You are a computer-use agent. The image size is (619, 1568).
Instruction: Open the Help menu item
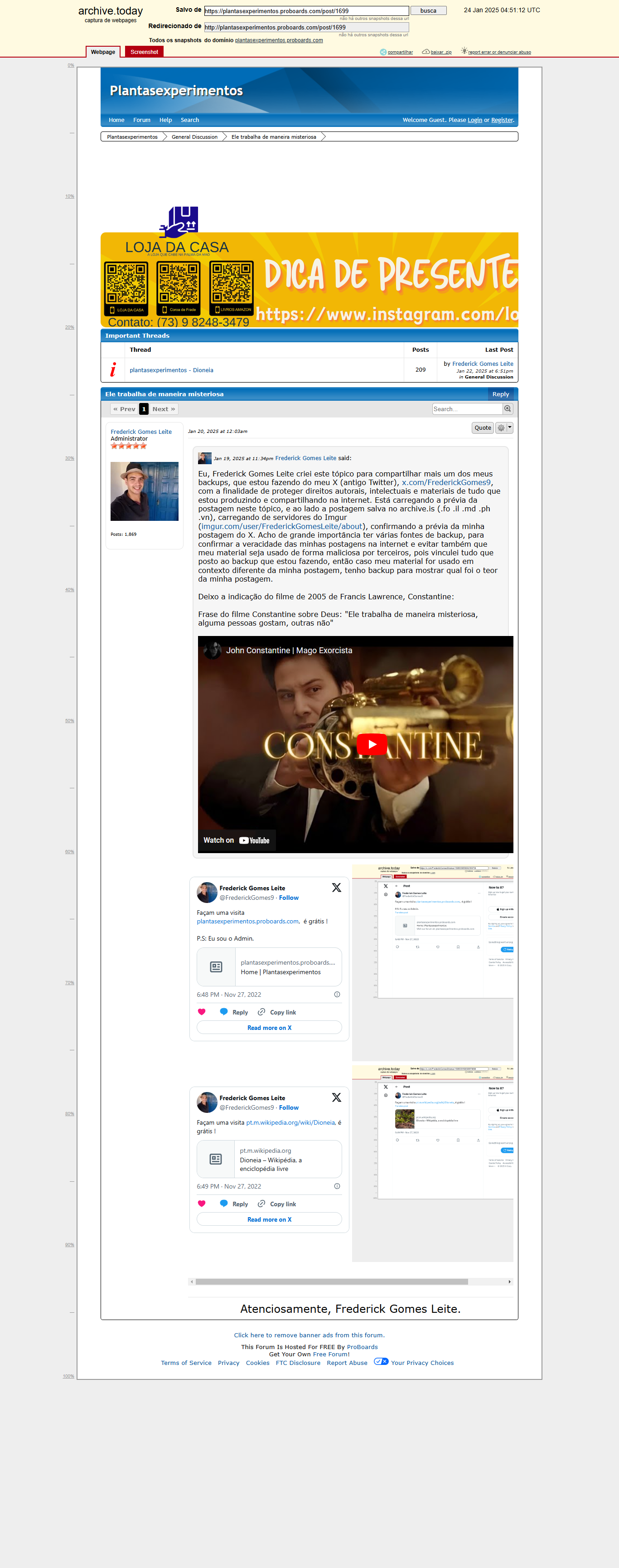tap(165, 120)
